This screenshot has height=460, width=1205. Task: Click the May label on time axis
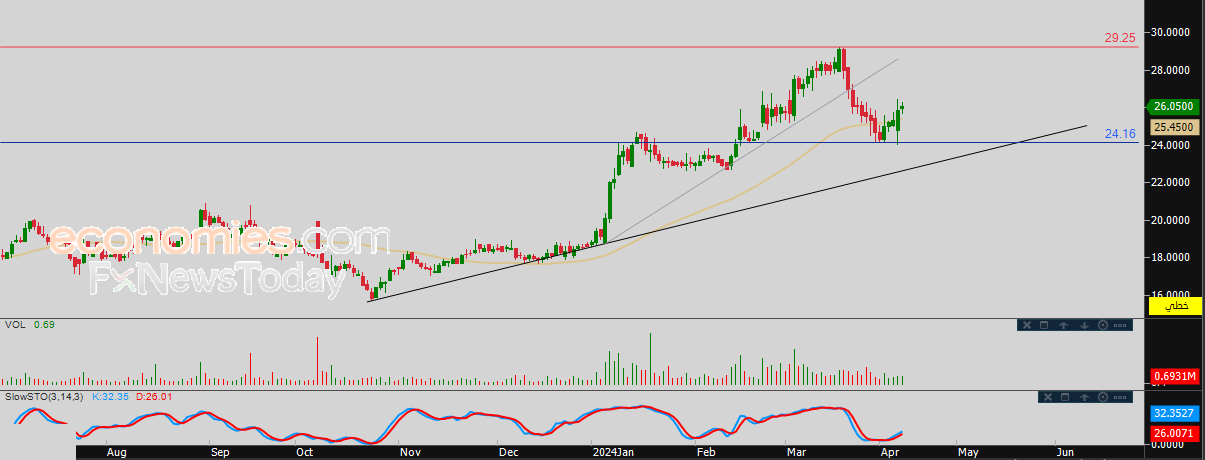point(968,453)
